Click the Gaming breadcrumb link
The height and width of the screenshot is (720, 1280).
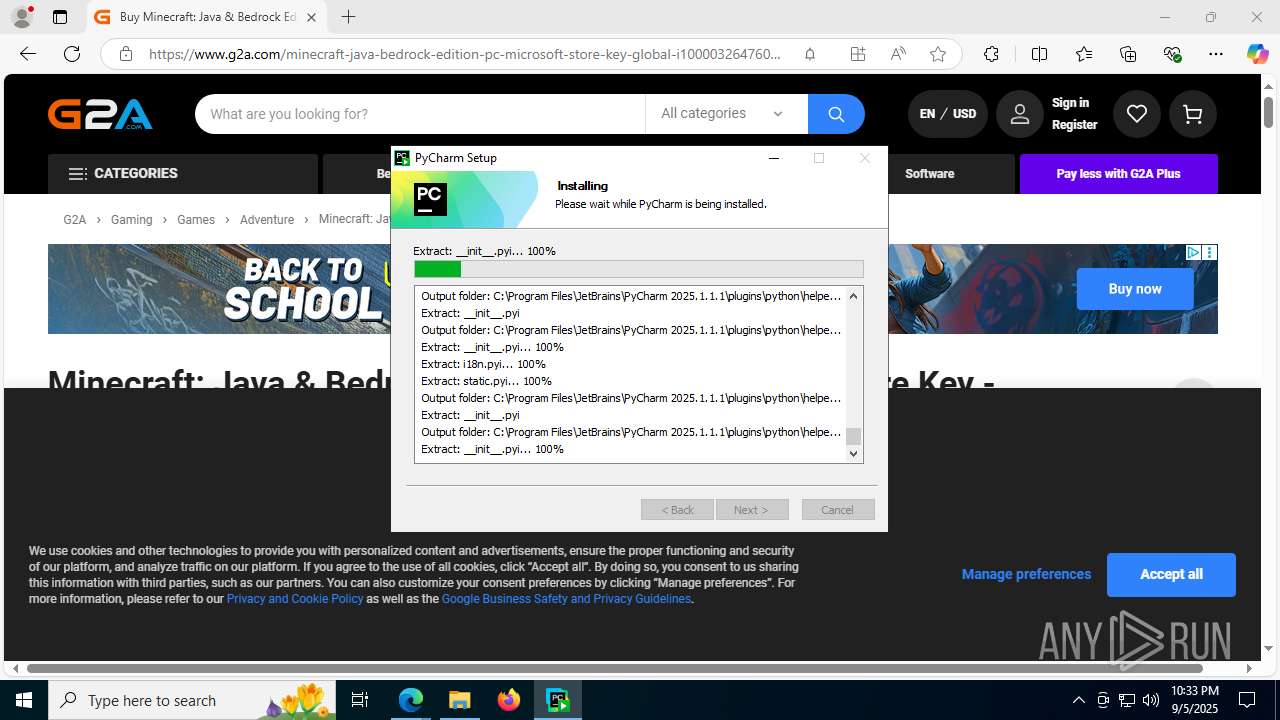[132, 220]
